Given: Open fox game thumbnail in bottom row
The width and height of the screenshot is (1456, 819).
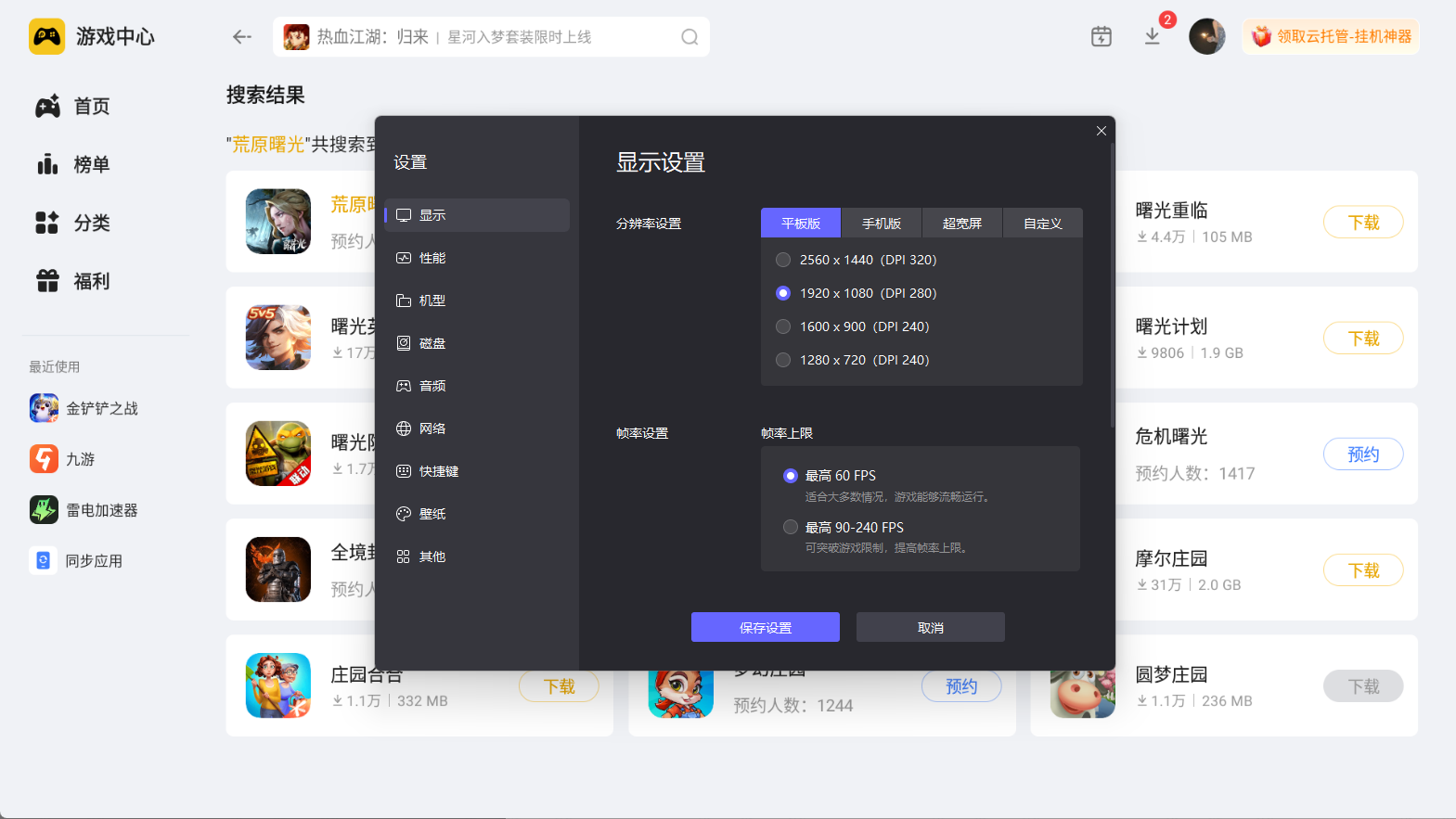Looking at the screenshot, I should (681, 694).
